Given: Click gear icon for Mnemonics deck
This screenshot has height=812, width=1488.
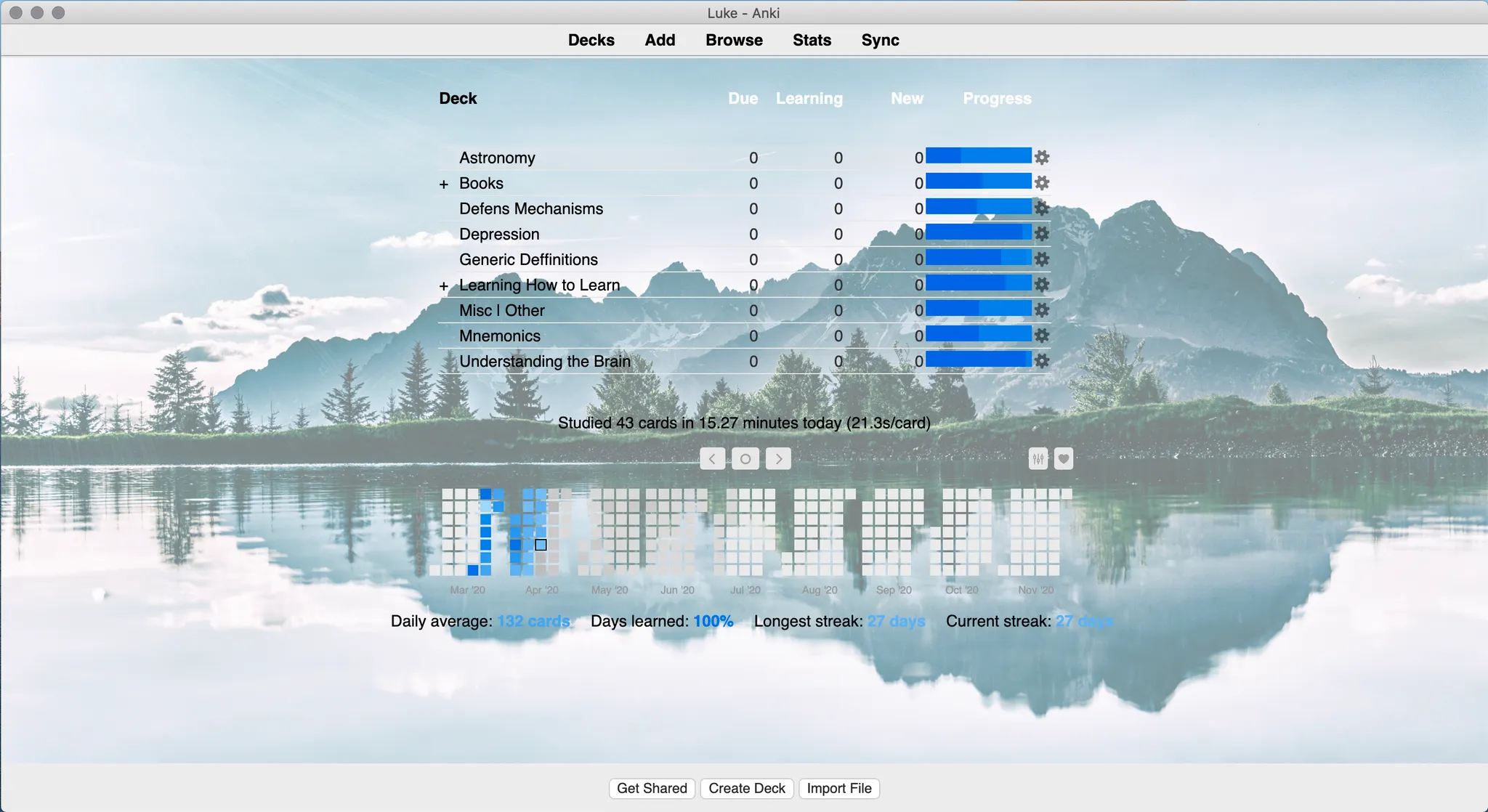Looking at the screenshot, I should point(1042,336).
